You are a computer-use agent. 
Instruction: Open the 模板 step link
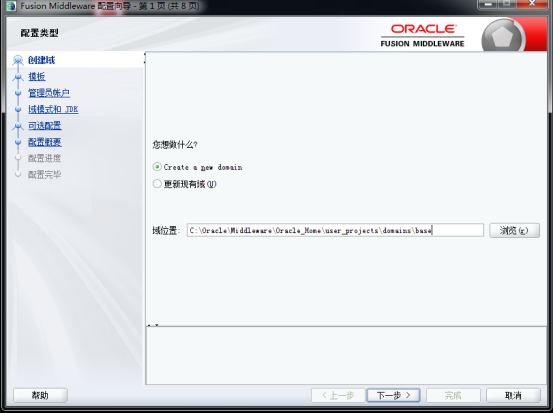click(37, 77)
